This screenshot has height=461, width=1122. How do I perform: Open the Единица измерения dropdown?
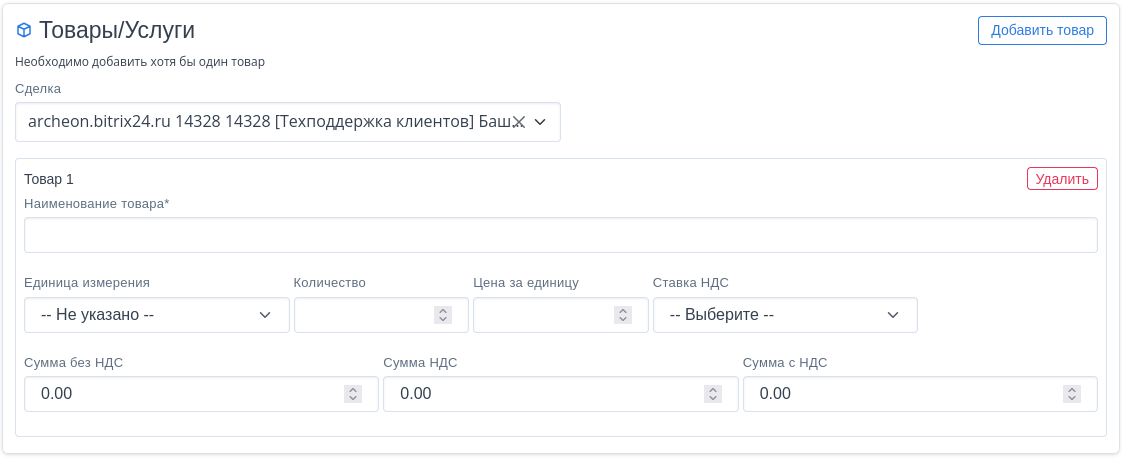[x=156, y=315]
